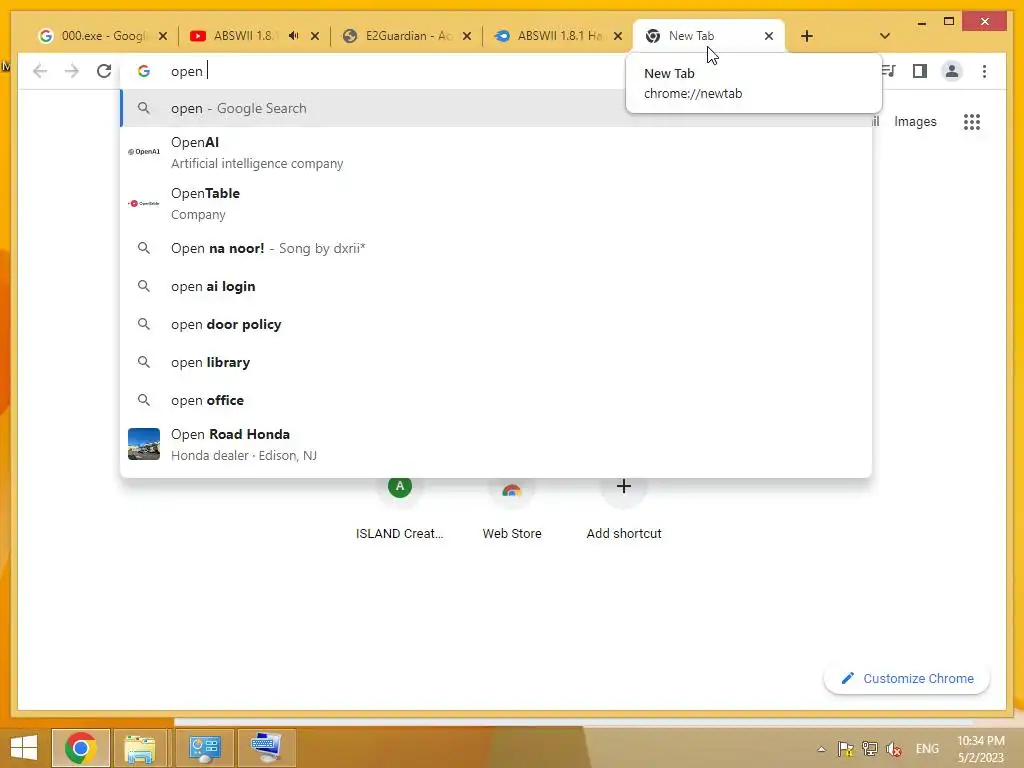The height and width of the screenshot is (768, 1024).
Task: Close the ABSWII 1.8.1 Ha tab
Action: point(618,36)
